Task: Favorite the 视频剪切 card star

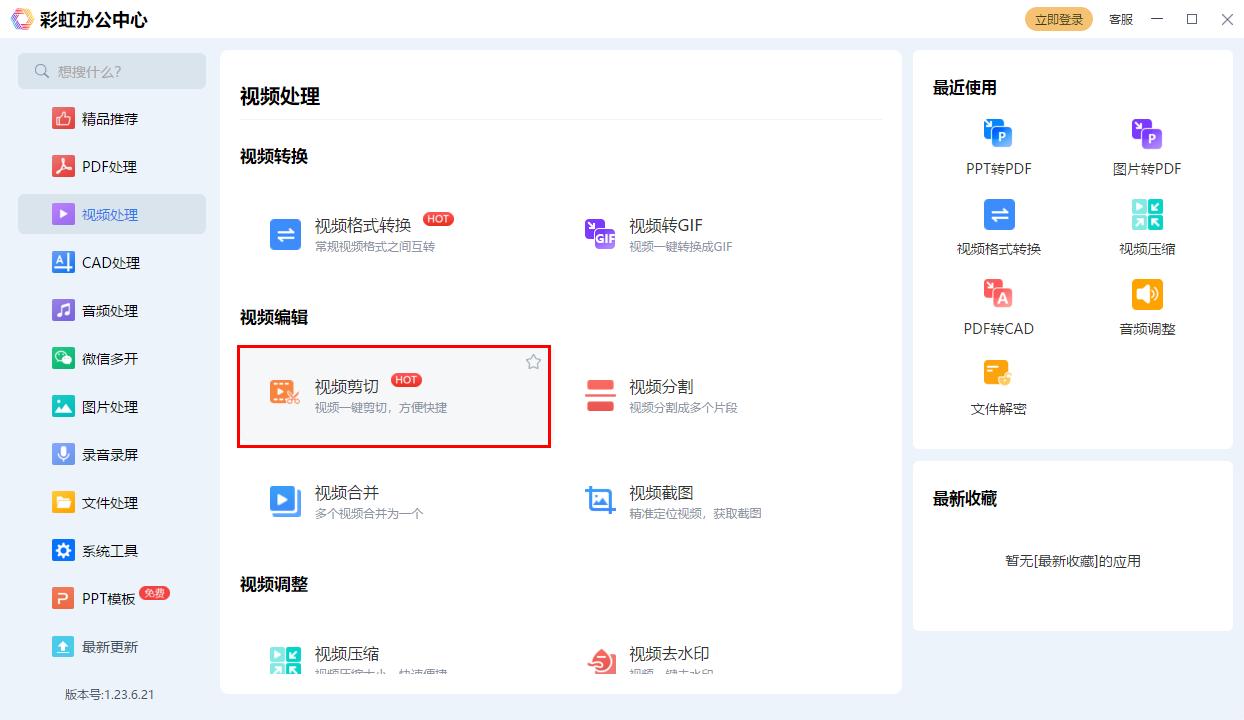Action: (533, 362)
